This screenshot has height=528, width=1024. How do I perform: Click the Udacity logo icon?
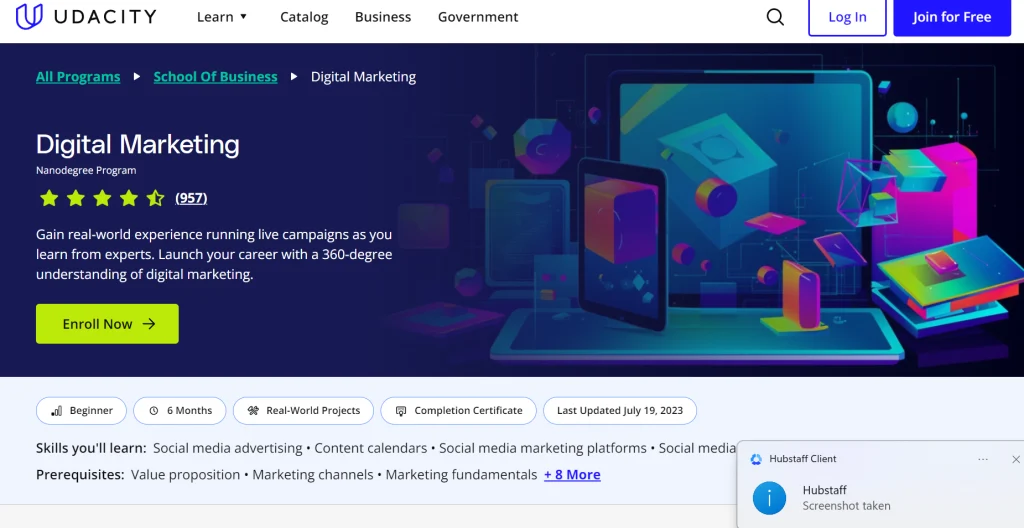[x=29, y=16]
